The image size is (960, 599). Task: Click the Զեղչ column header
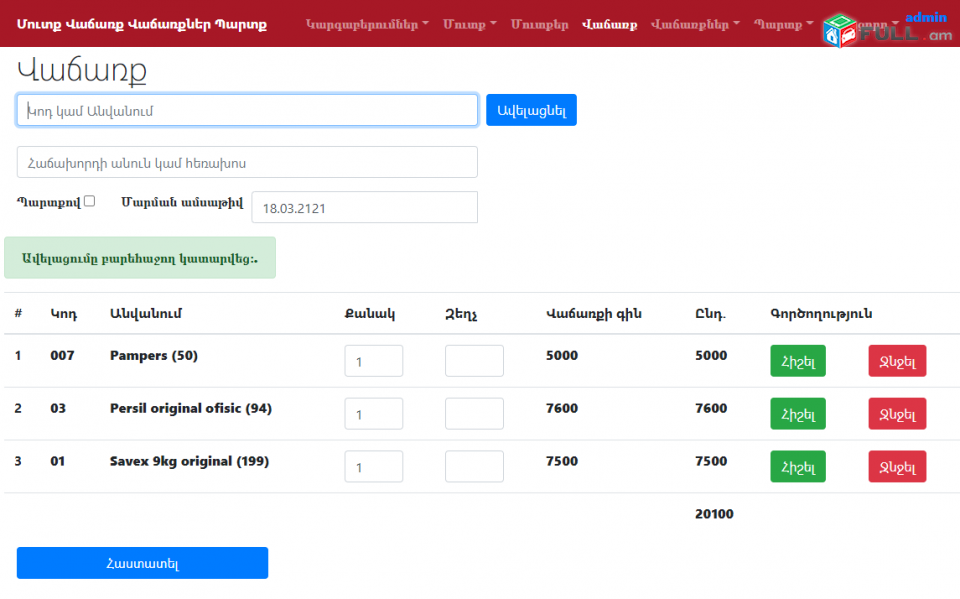tap(461, 314)
